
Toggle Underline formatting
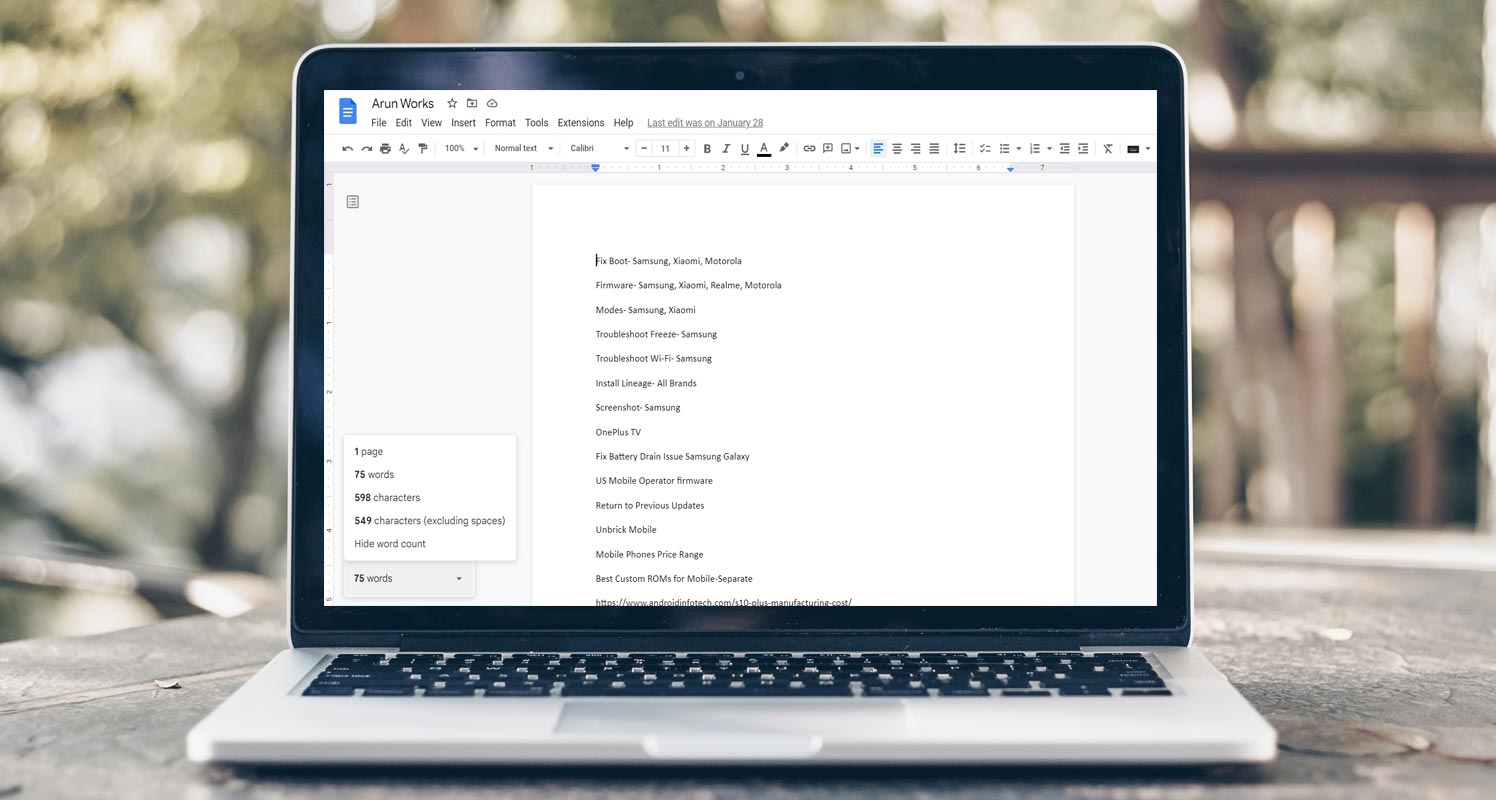[745, 149]
